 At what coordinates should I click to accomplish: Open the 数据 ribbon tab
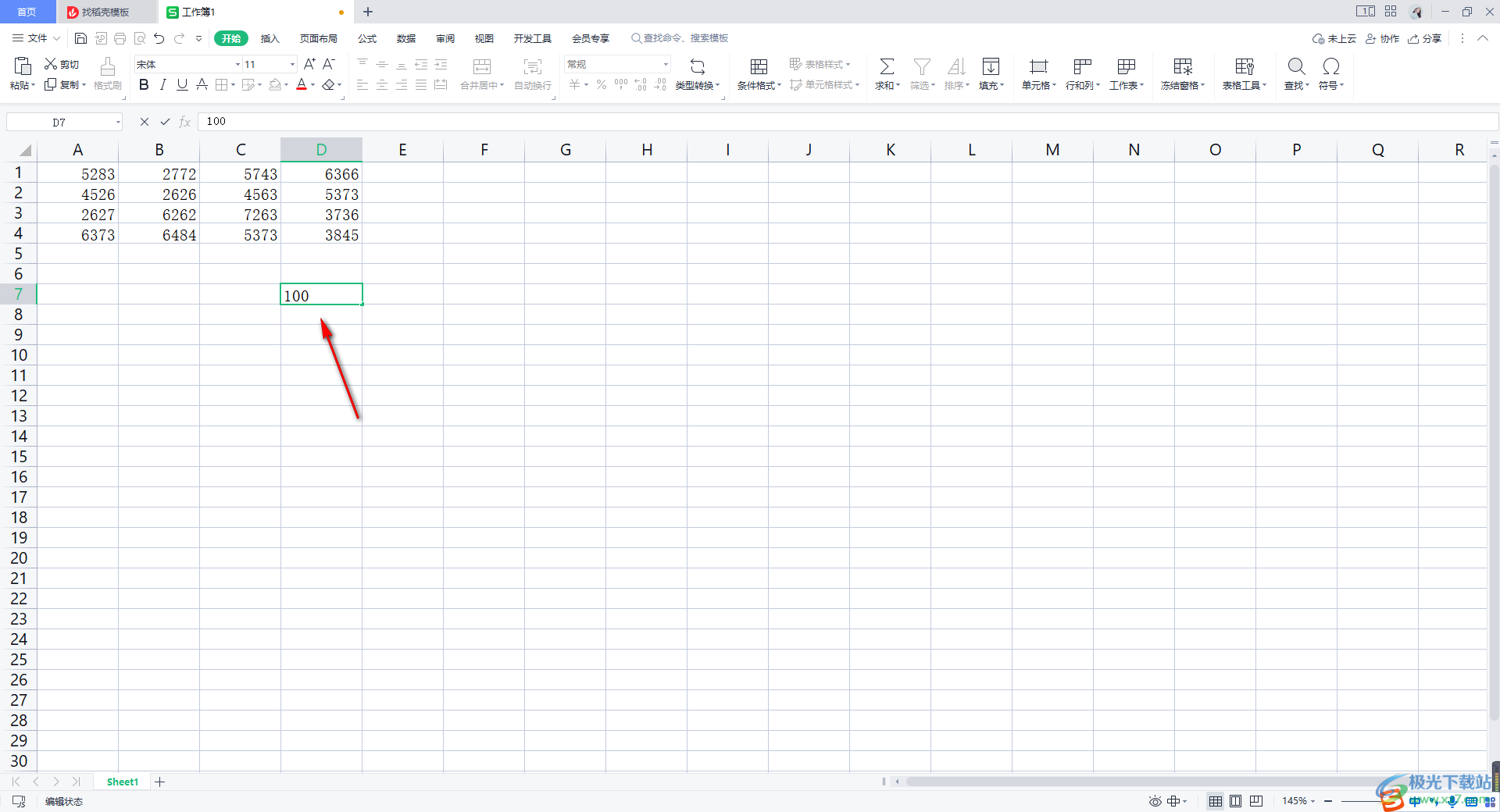[406, 38]
